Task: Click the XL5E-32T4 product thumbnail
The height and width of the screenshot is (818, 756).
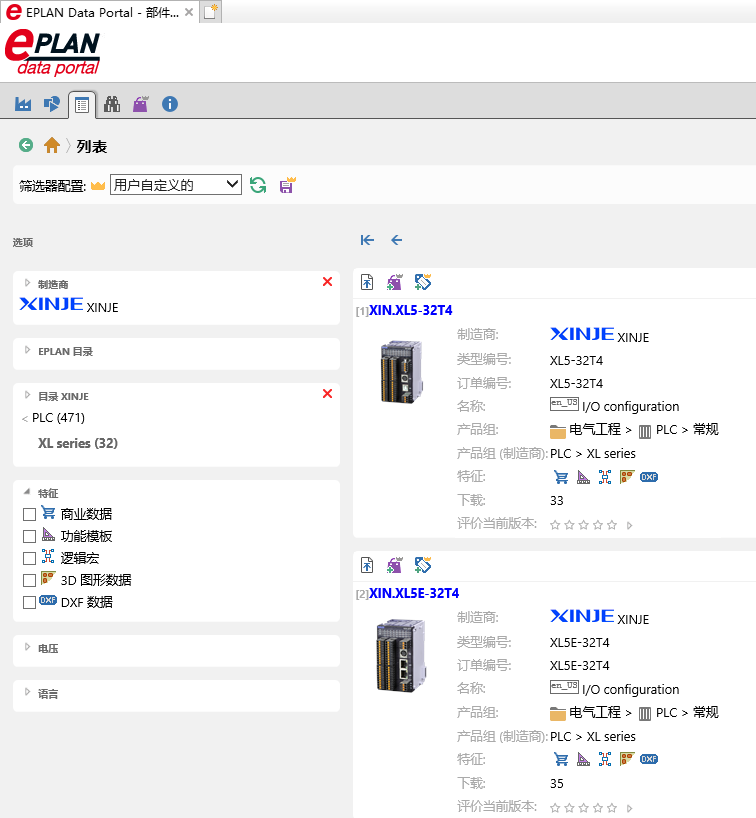Action: [401, 655]
